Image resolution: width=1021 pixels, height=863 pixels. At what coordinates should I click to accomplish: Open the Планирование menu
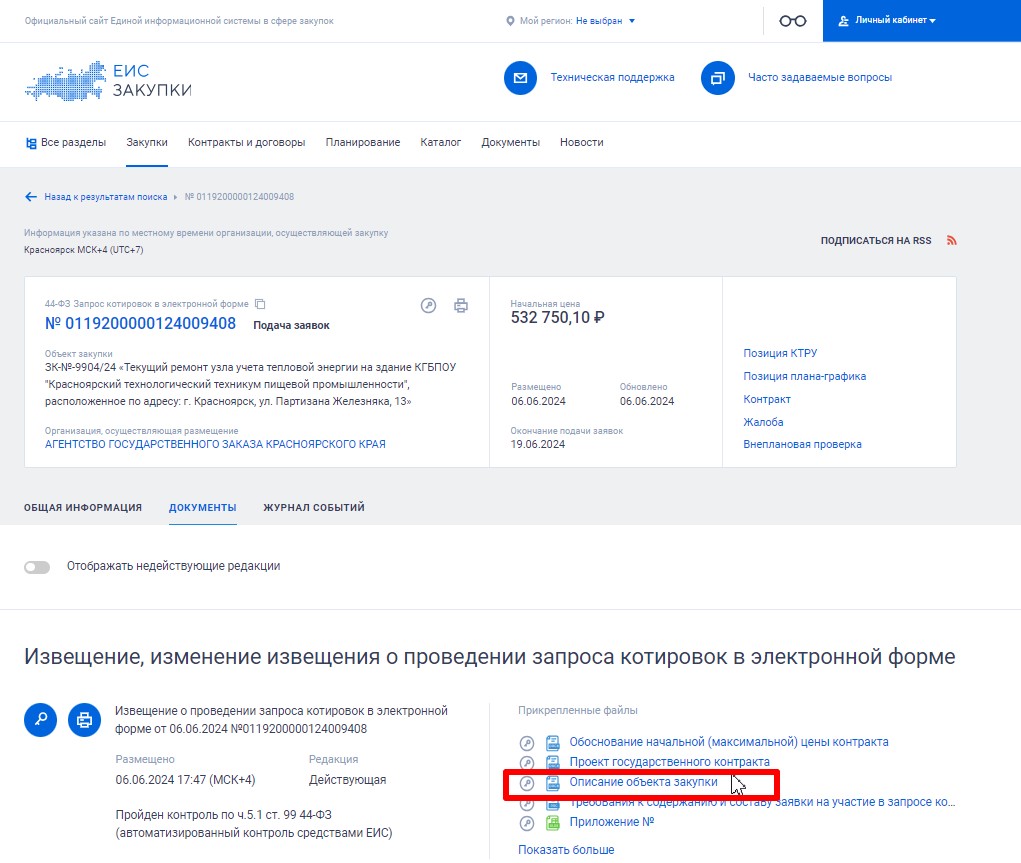[x=363, y=142]
